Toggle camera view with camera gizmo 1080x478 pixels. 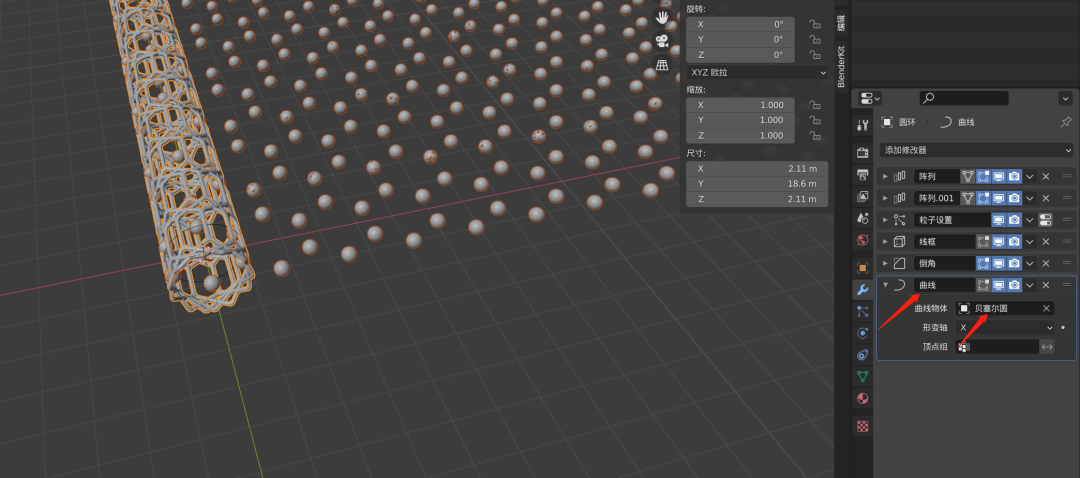662,41
